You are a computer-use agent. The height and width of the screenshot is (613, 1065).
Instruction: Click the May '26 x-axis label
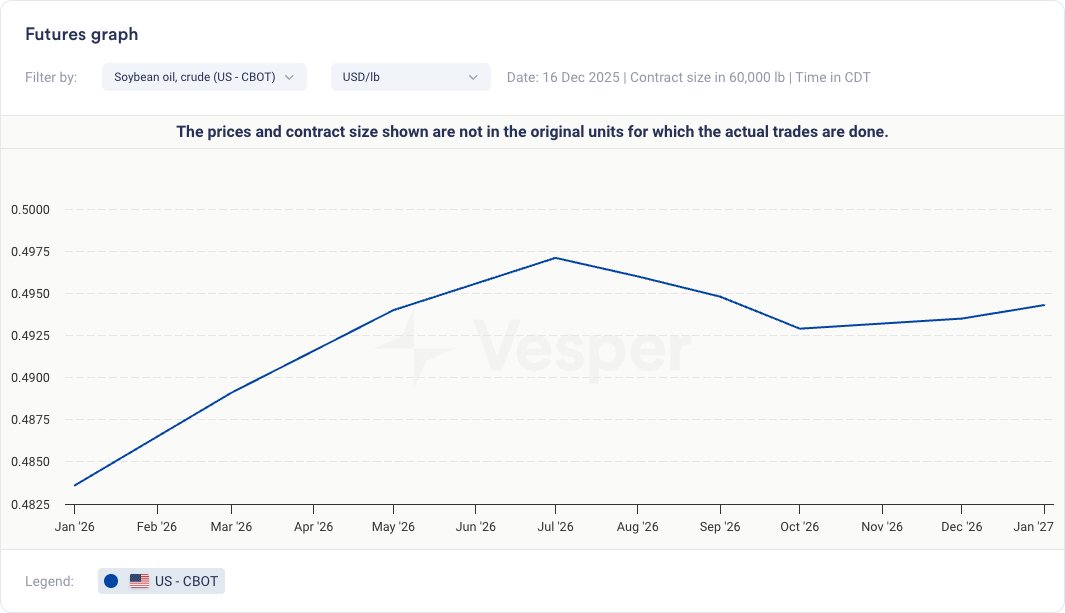pyautogui.click(x=393, y=527)
